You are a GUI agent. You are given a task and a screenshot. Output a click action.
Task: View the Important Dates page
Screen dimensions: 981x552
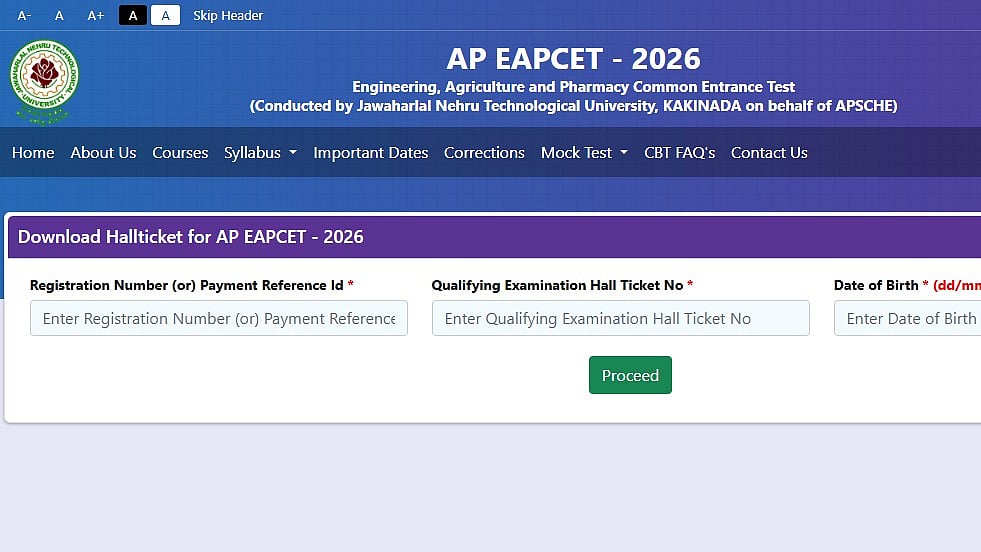(370, 152)
